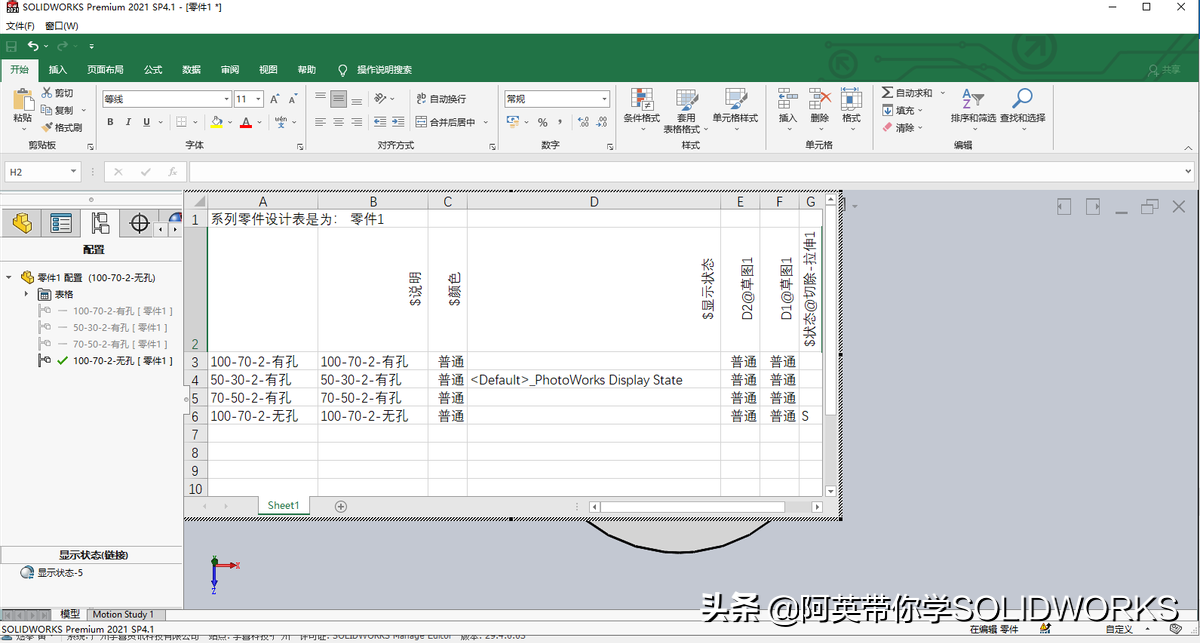Align text to the left
This screenshot has height=643, width=1200.
321,122
